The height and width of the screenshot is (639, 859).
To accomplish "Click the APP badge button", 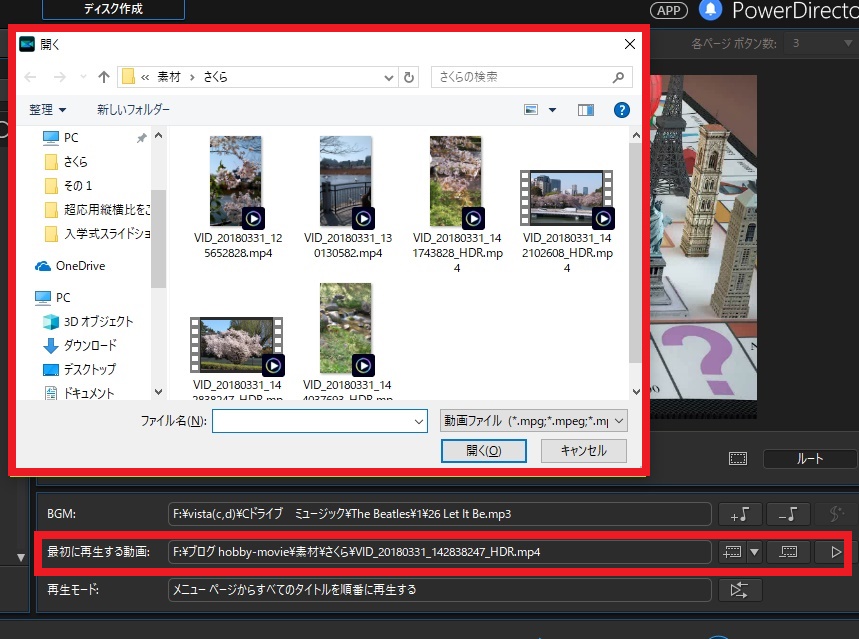I will point(669,10).
